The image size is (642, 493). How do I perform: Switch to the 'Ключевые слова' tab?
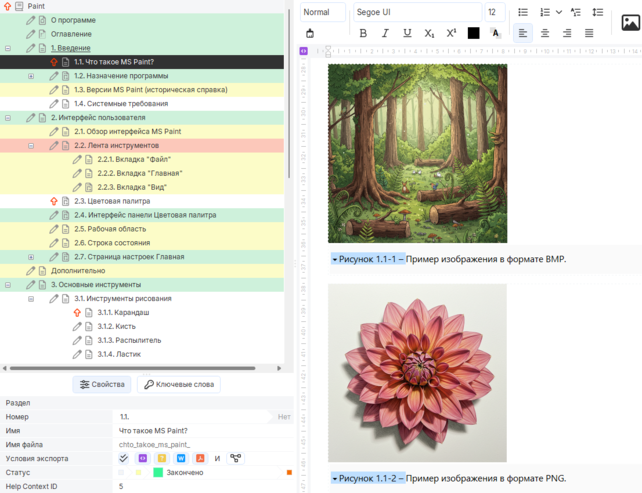click(x=179, y=384)
